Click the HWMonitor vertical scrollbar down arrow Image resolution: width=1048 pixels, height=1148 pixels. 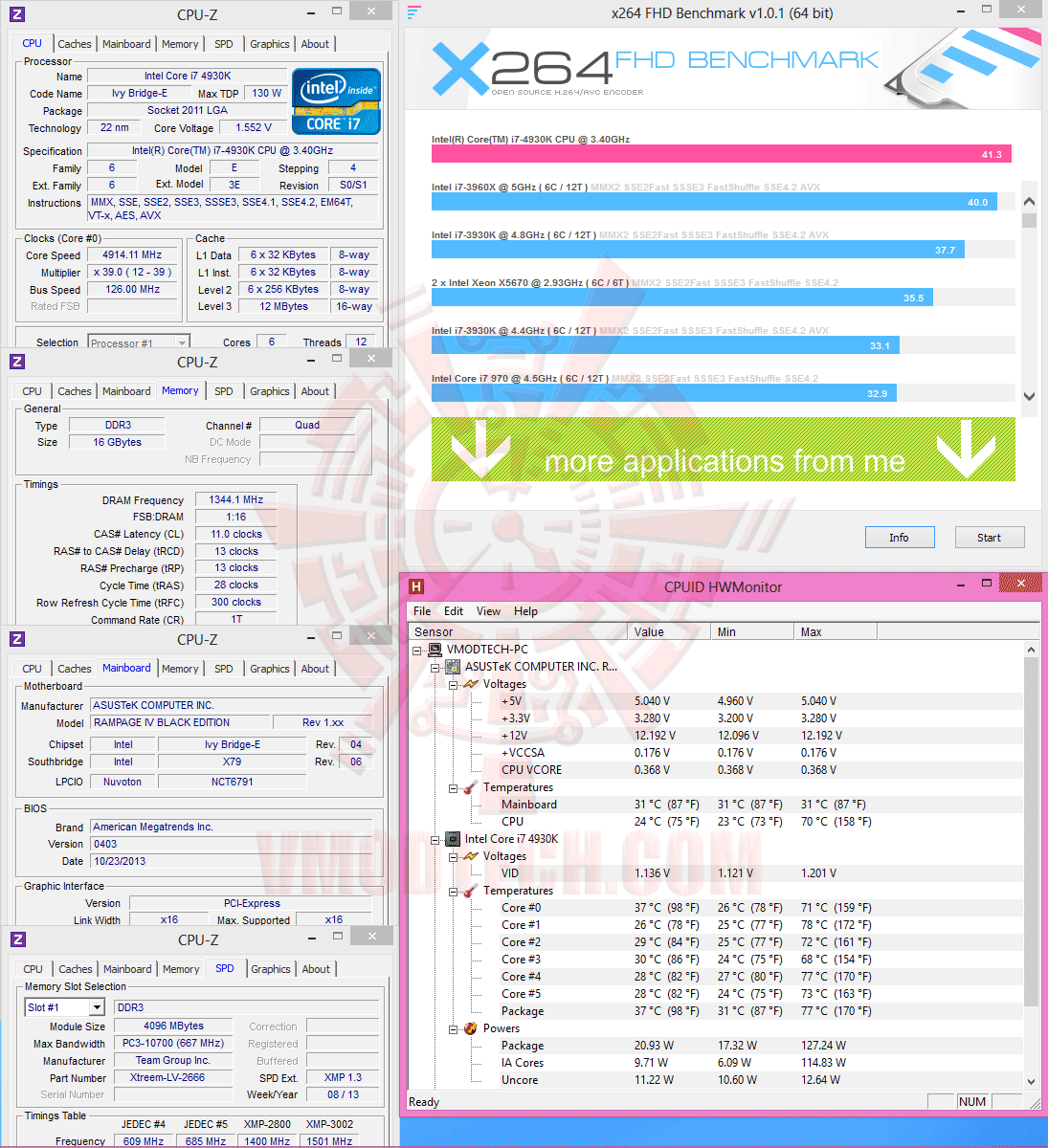[x=1032, y=1081]
